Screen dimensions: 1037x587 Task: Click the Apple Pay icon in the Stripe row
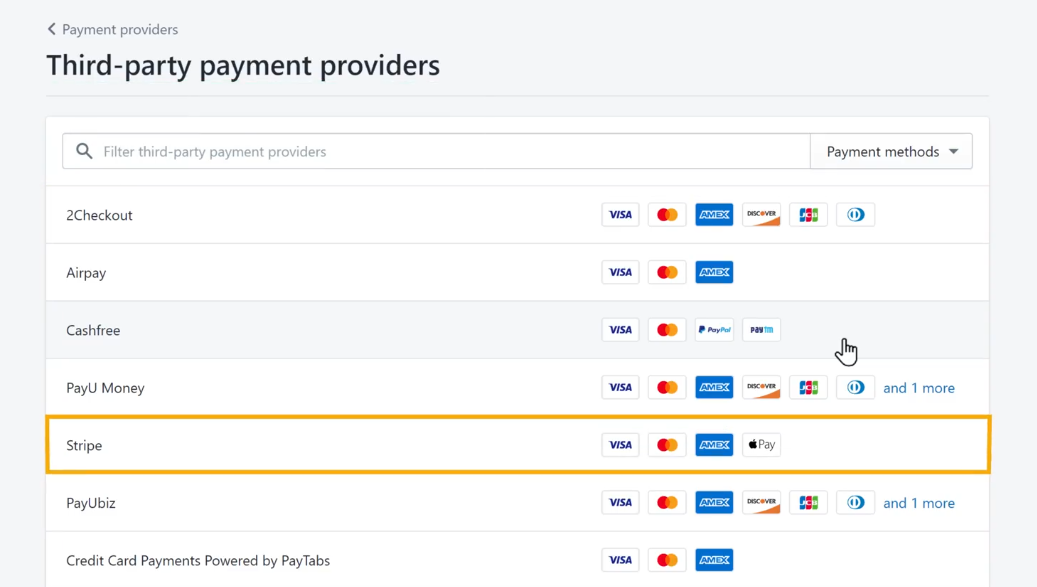pyautogui.click(x=761, y=445)
